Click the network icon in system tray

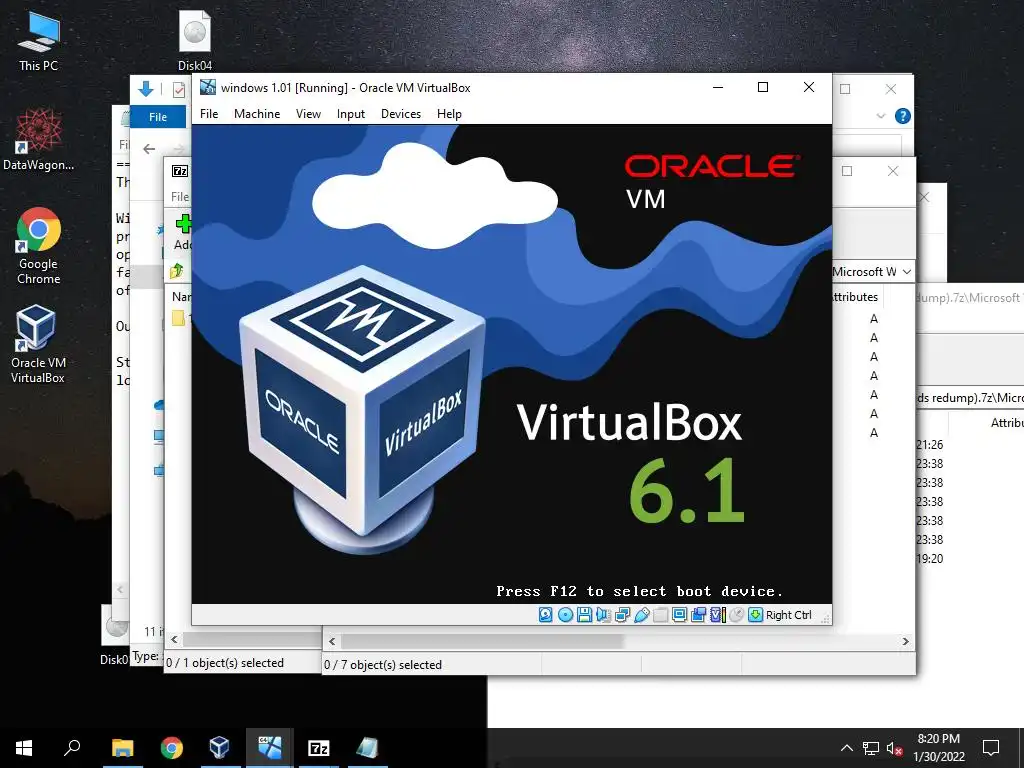tap(871, 748)
